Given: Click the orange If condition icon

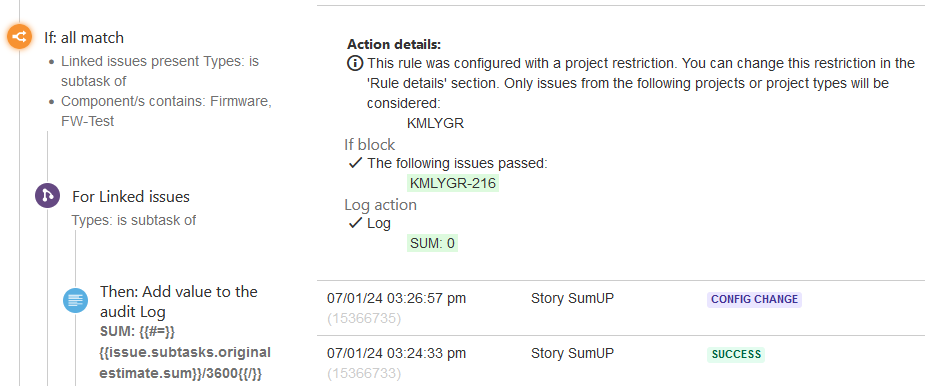Looking at the screenshot, I should pyautogui.click(x=19, y=38).
